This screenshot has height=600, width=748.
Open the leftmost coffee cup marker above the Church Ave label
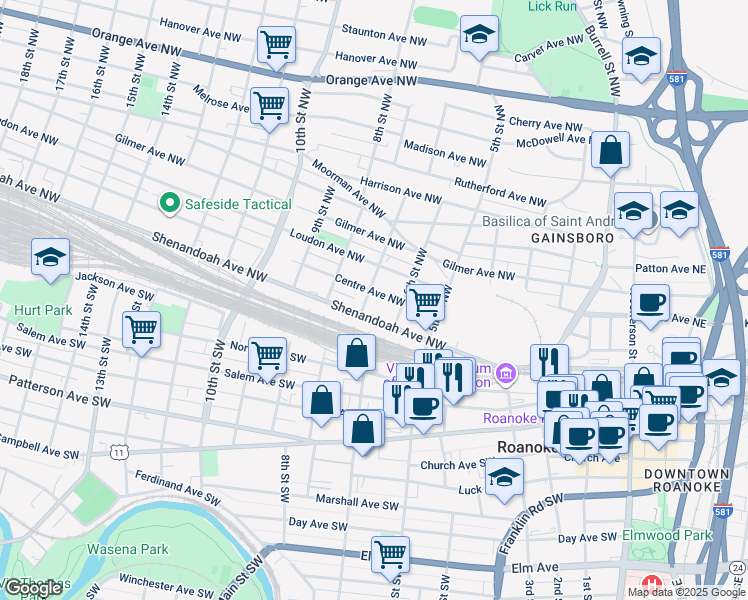[x=579, y=439]
